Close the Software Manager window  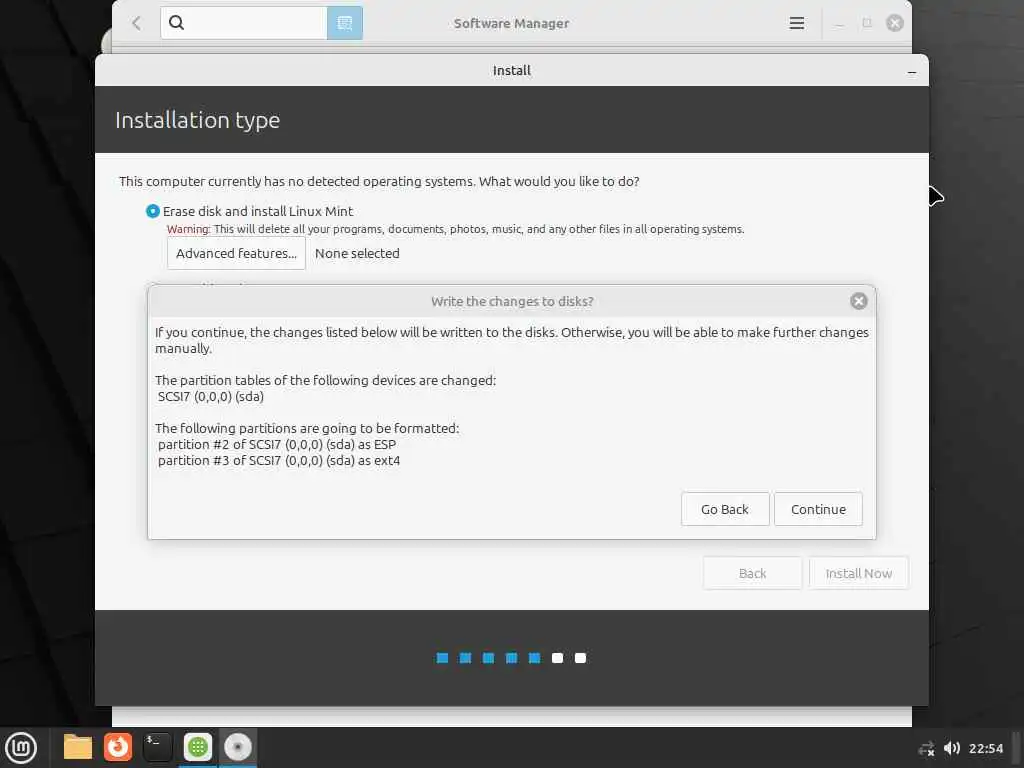pyautogui.click(x=894, y=23)
